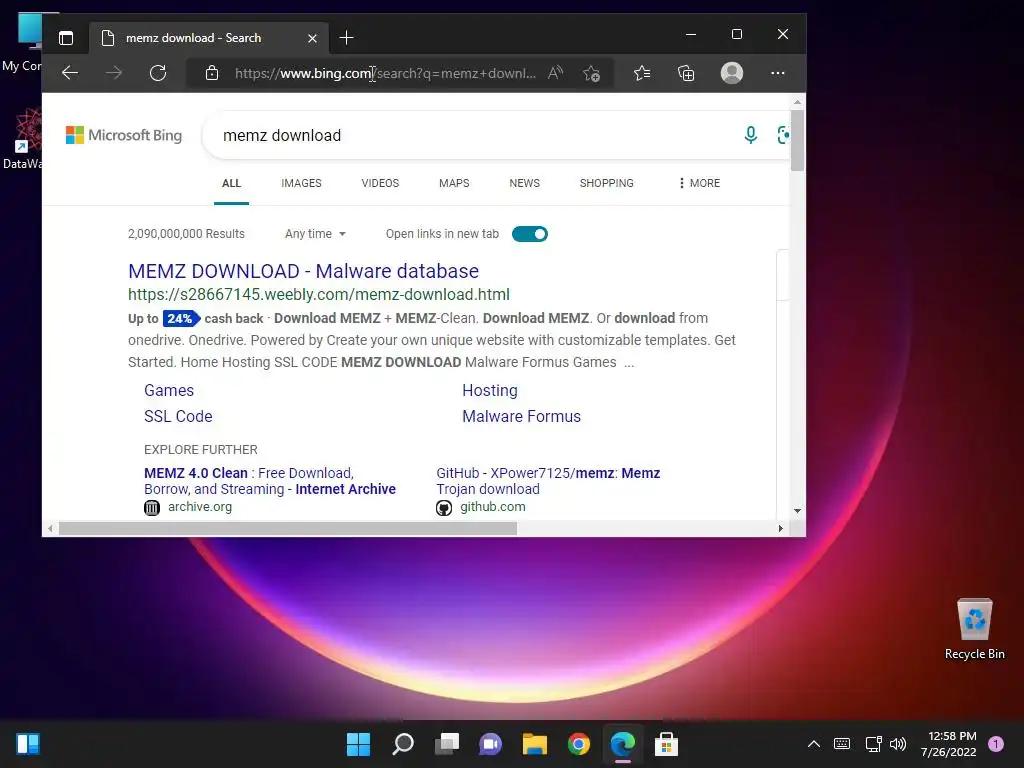Open the Games sublink

pos(169,391)
